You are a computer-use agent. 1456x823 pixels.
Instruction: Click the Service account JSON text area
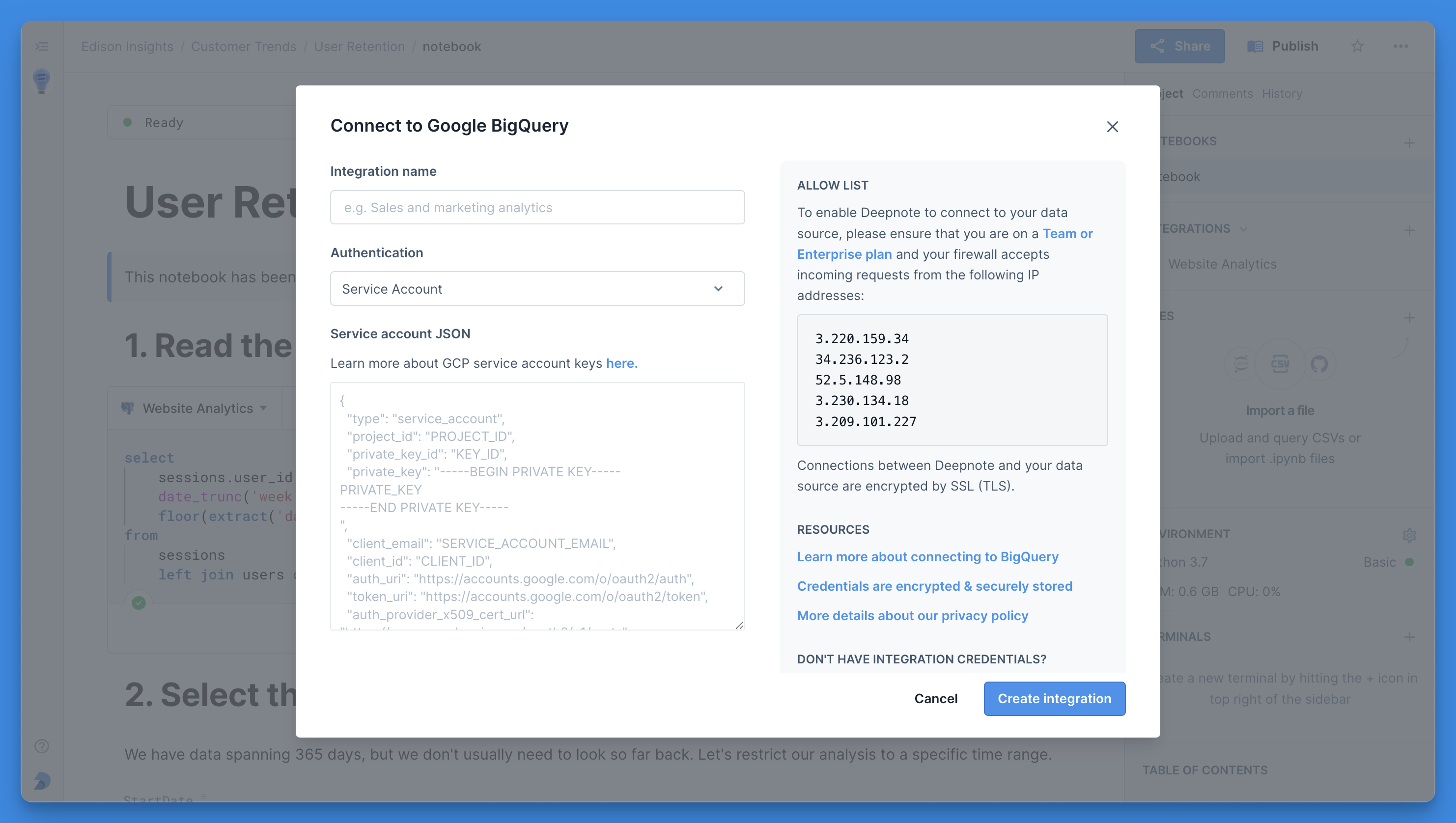coord(537,506)
